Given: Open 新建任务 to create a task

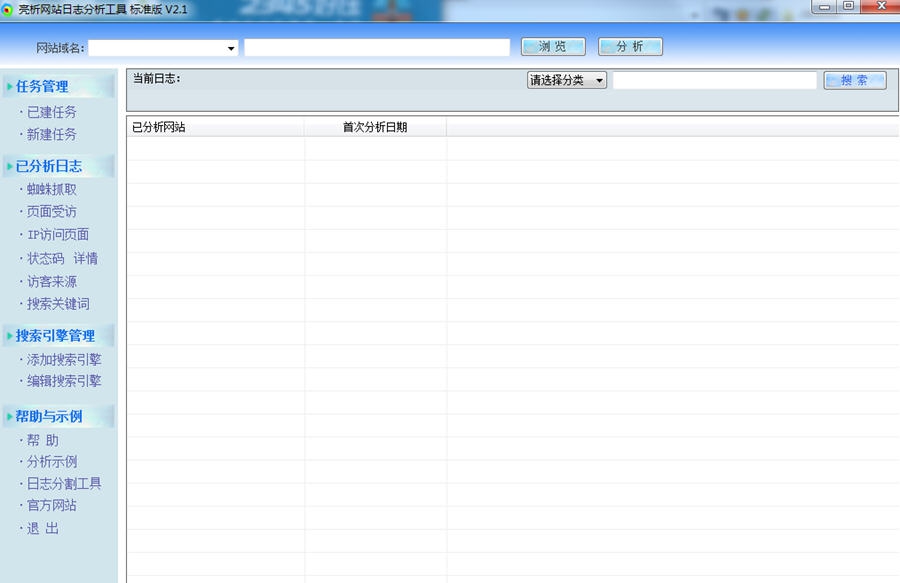Looking at the screenshot, I should point(49,135).
